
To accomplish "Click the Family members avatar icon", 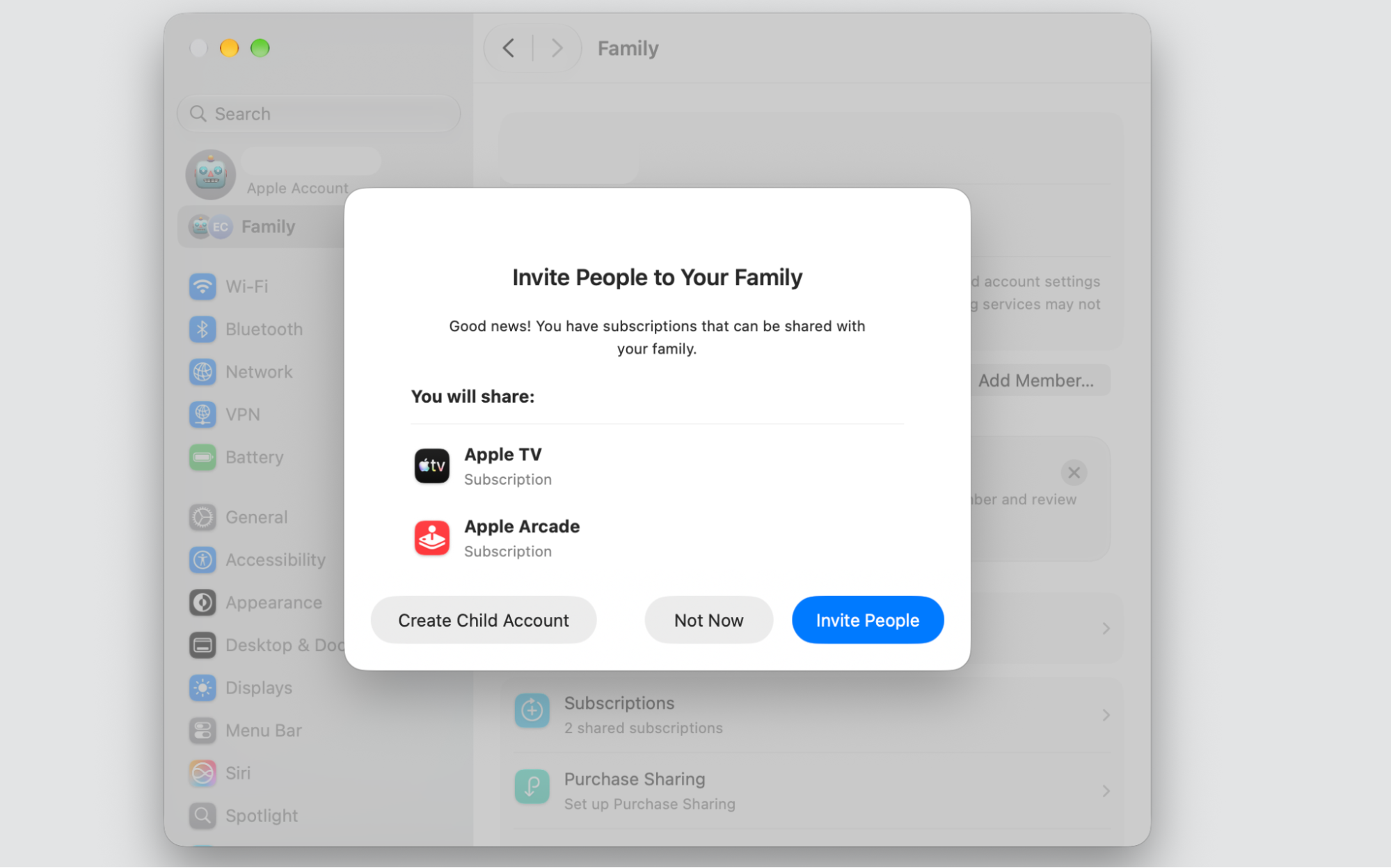I will click(x=211, y=227).
